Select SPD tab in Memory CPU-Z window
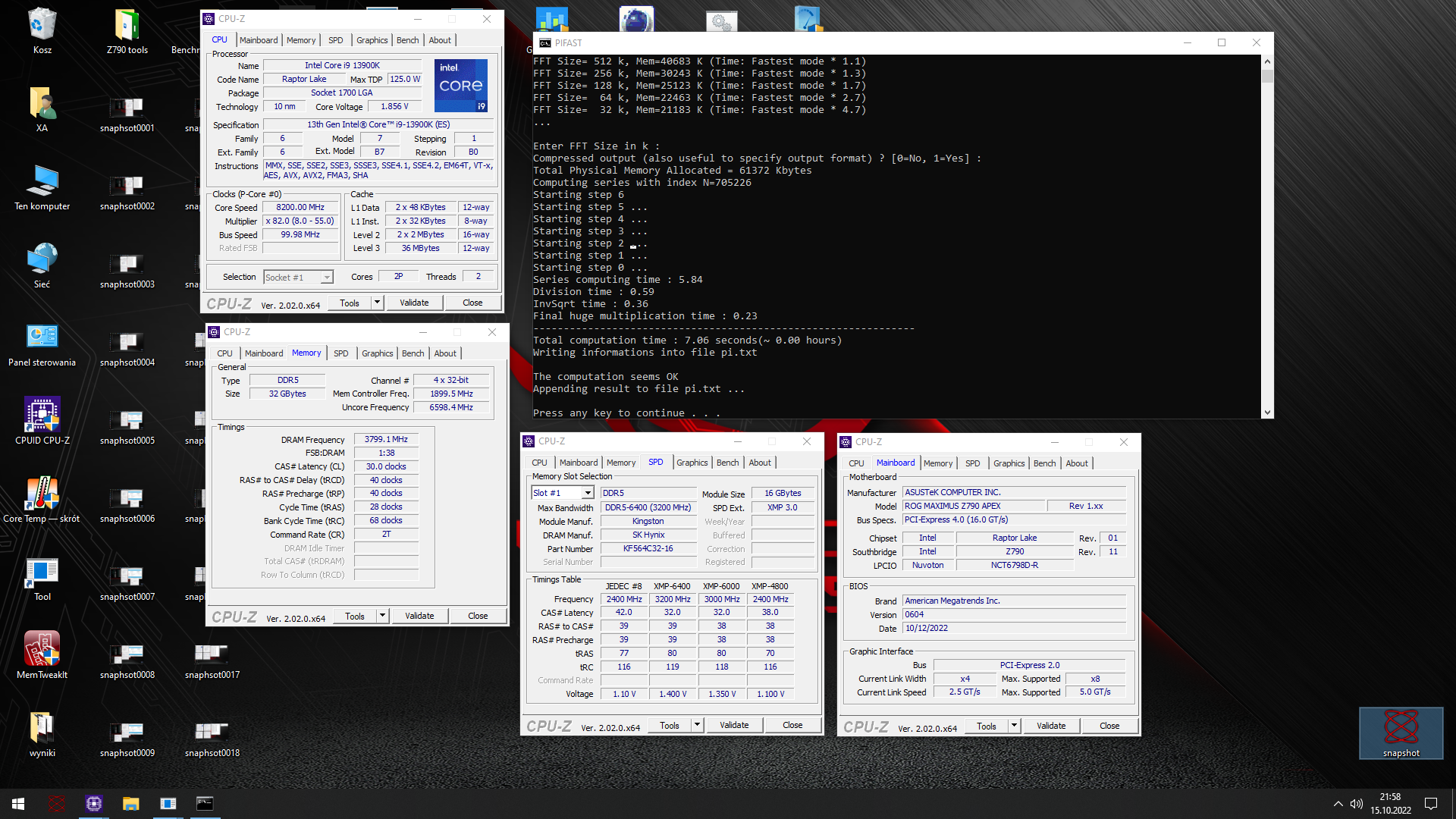 (x=341, y=353)
